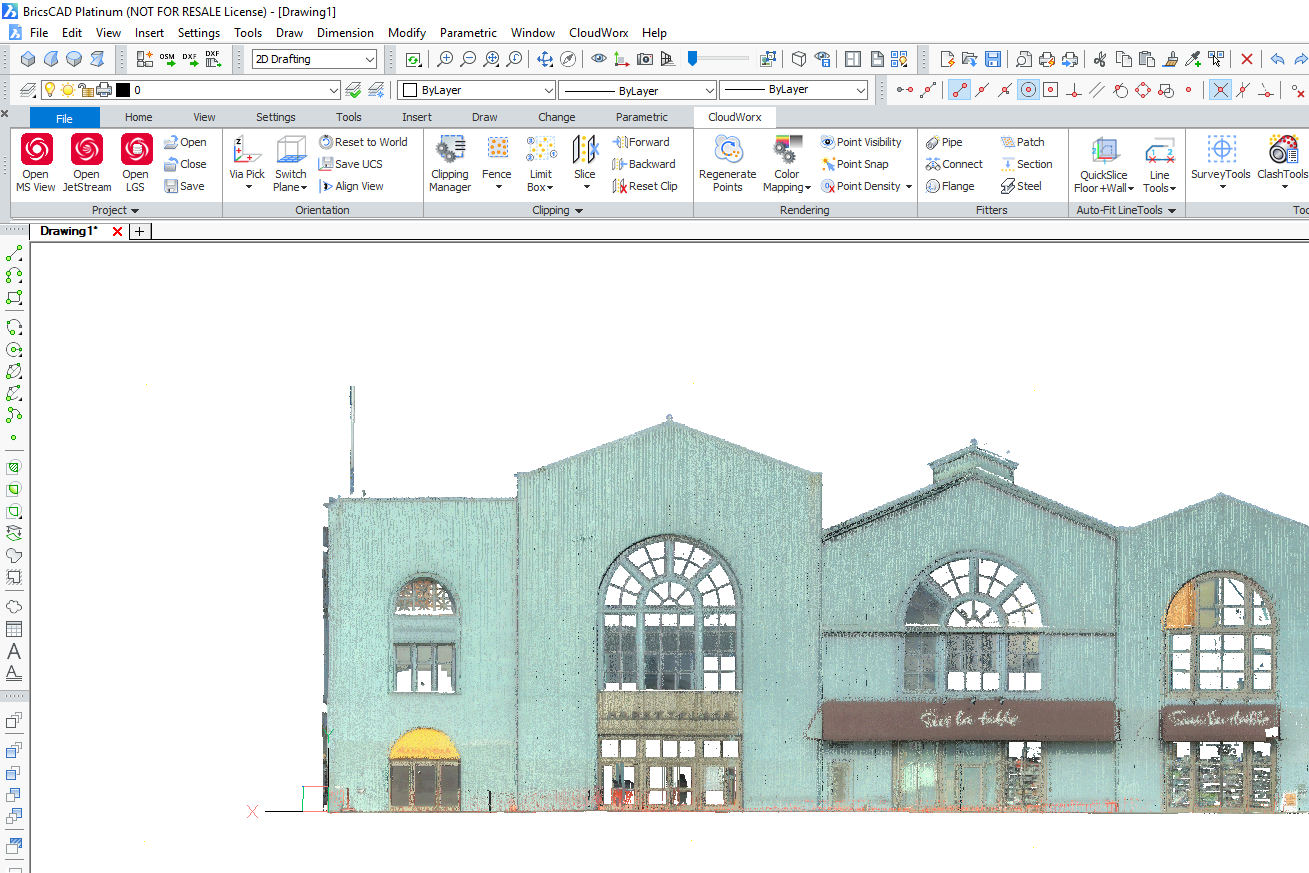Open the Clipping Manager
This screenshot has height=873, width=1309.
[450, 165]
